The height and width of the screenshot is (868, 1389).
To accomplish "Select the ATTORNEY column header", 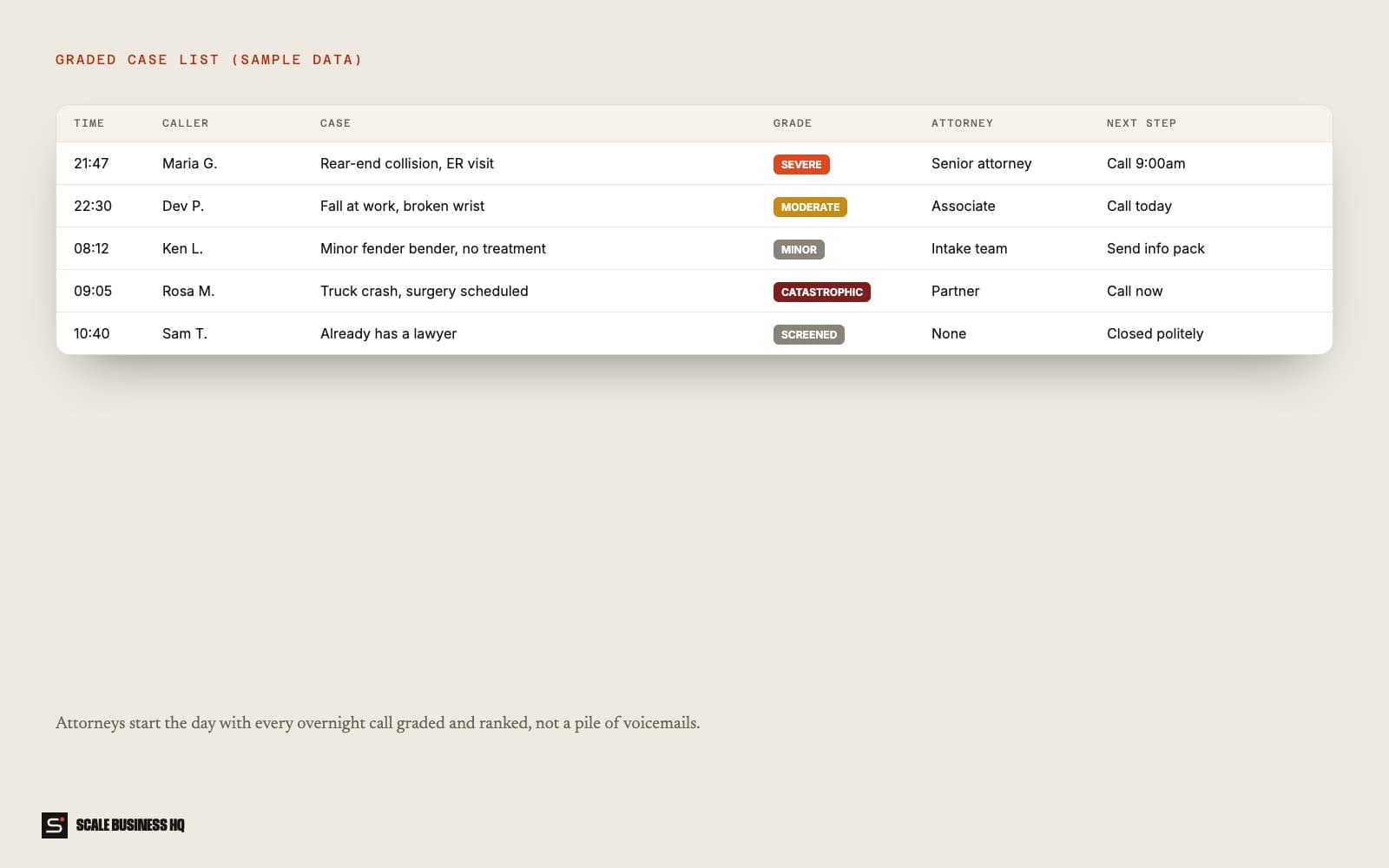I will coord(962,123).
